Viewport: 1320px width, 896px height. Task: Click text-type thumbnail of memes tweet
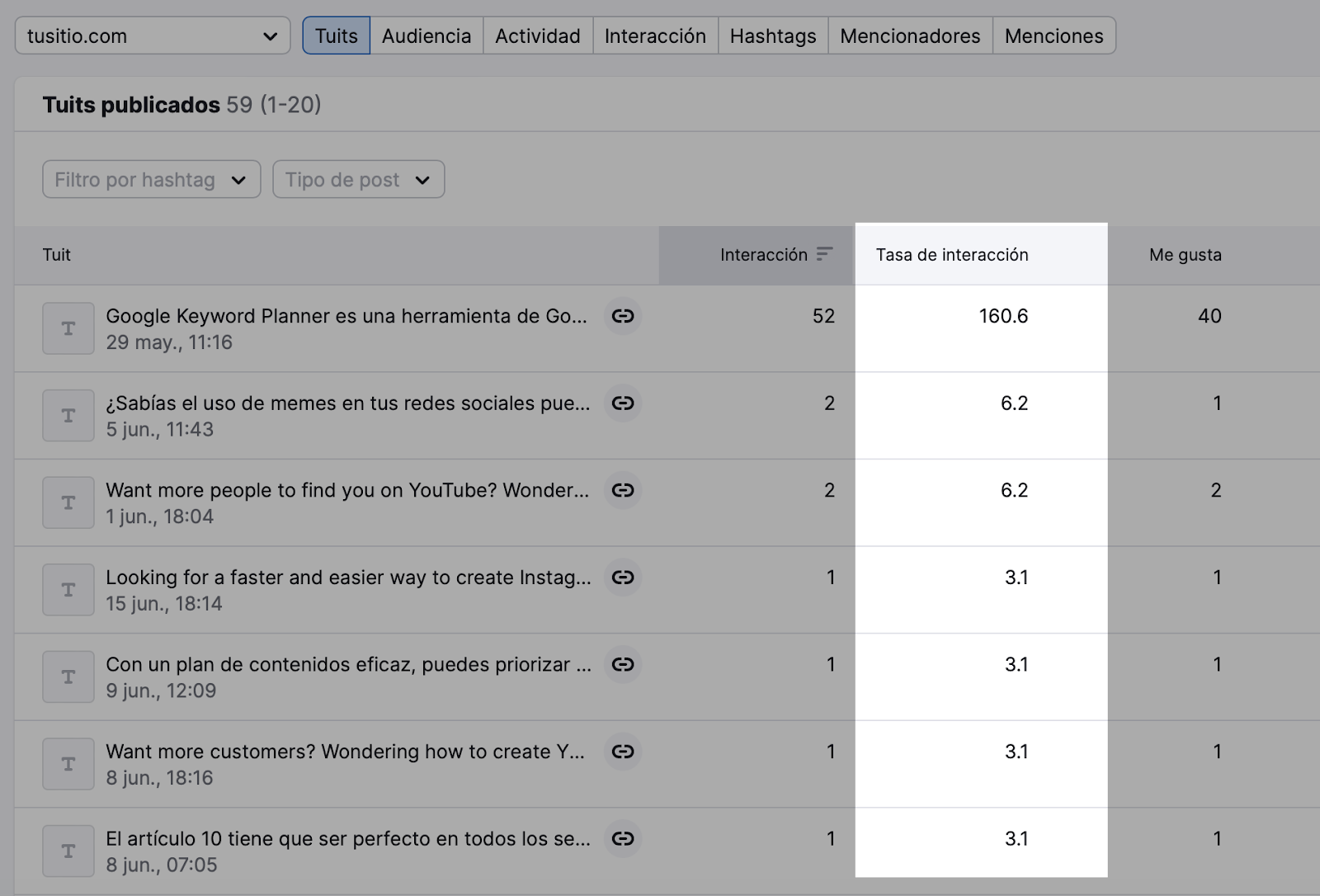[x=68, y=416]
